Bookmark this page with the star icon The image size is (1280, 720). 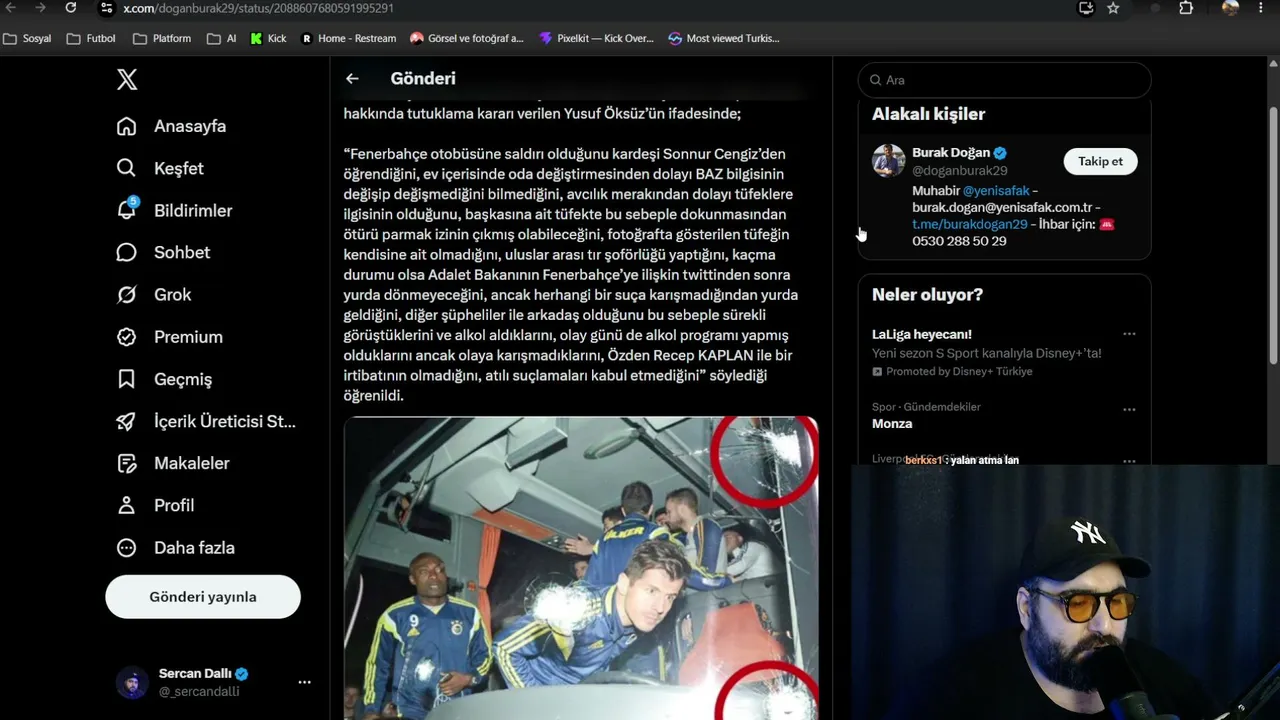1113,8
